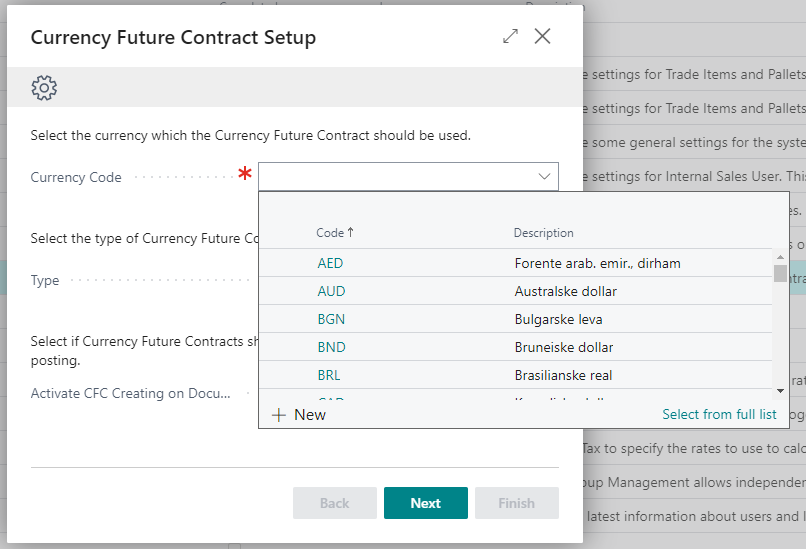This screenshot has height=549, width=806.
Task: Close the Currency Future Contract Setup dialog
Action: (542, 37)
